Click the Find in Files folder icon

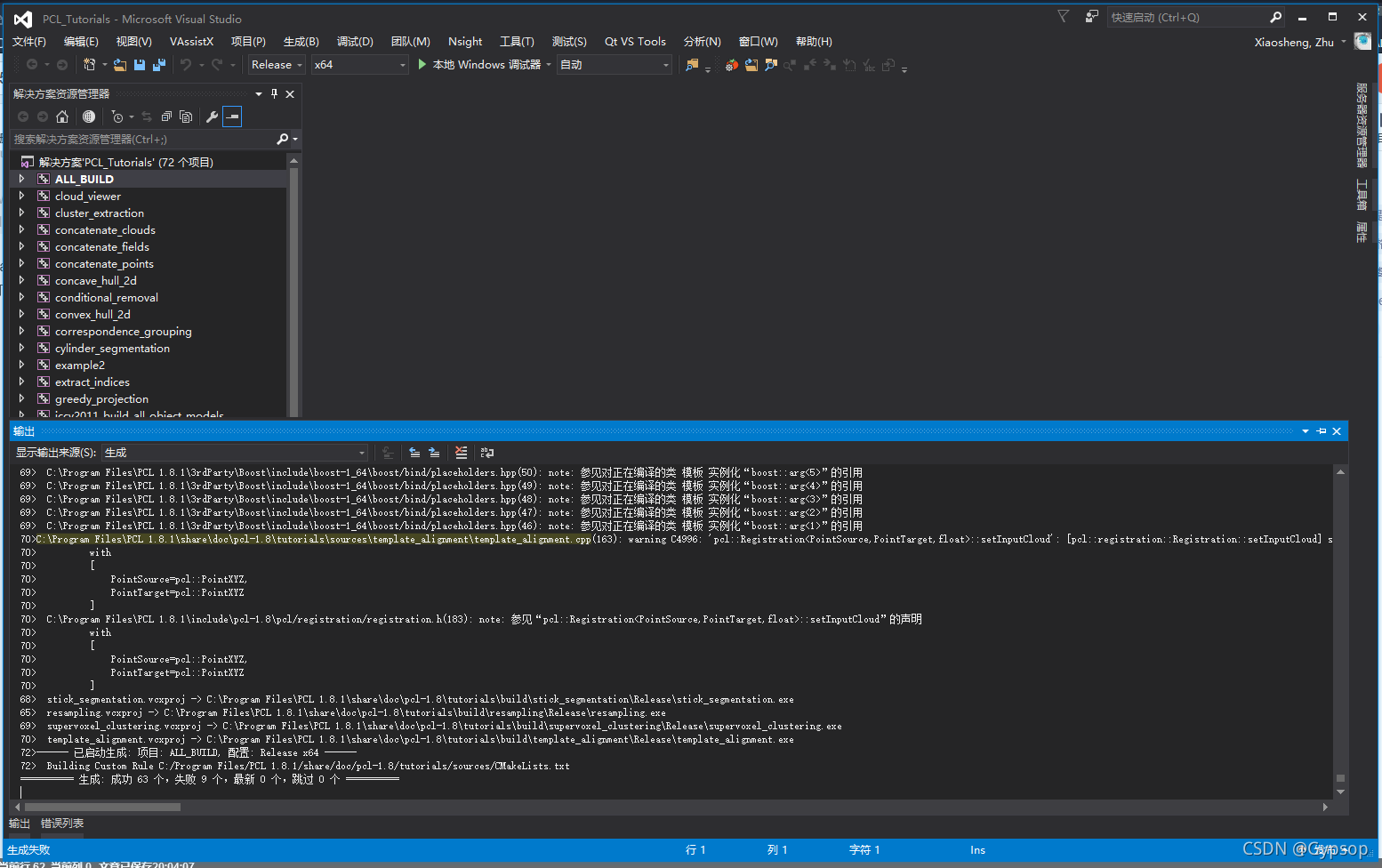pos(692,65)
